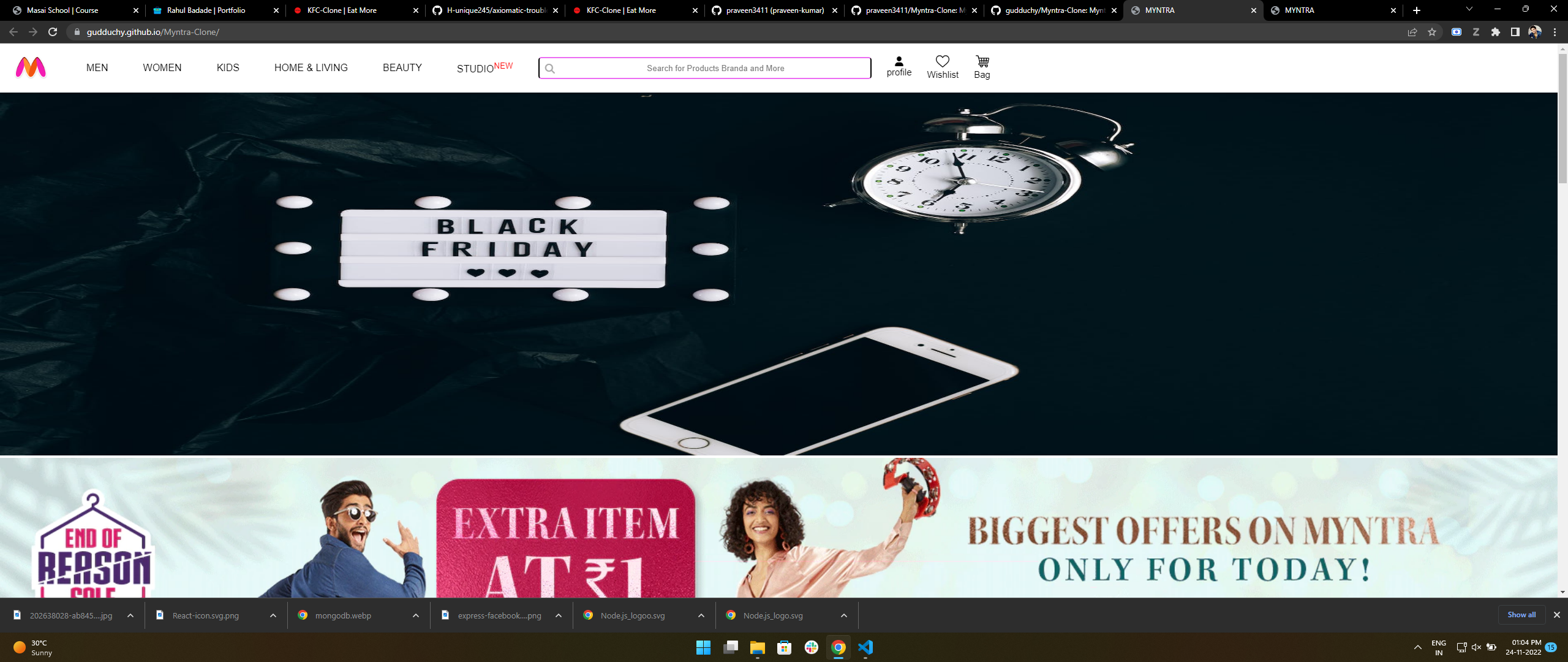Open a new browser tab
1568x662 pixels.
tap(1417, 10)
